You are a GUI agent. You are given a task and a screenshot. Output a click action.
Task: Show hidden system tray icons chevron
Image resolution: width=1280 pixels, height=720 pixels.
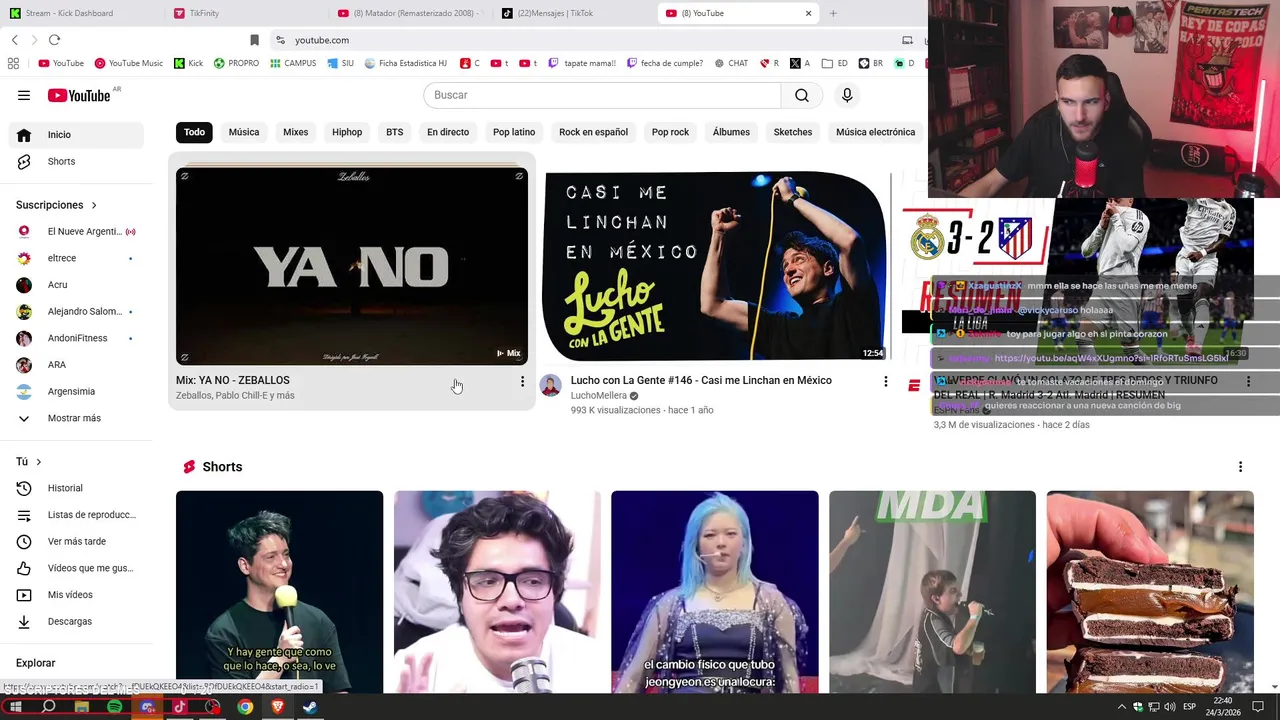coord(1121,707)
